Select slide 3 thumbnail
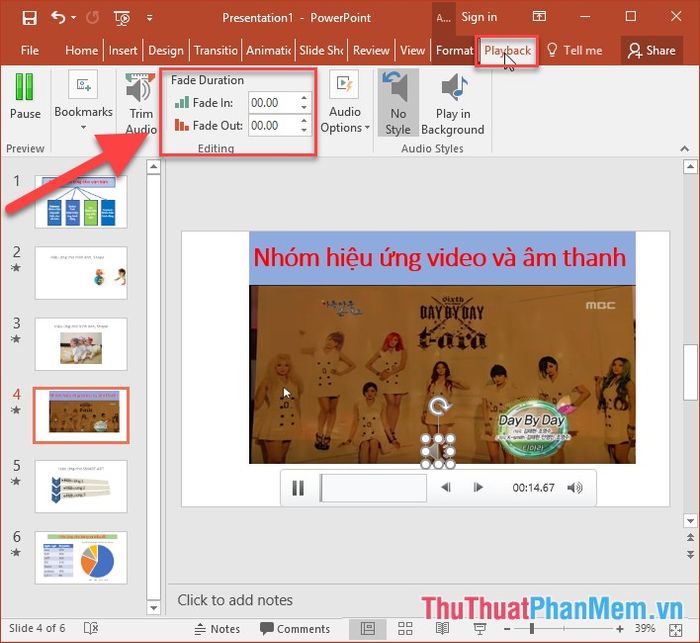This screenshot has width=700, height=643. click(x=81, y=344)
